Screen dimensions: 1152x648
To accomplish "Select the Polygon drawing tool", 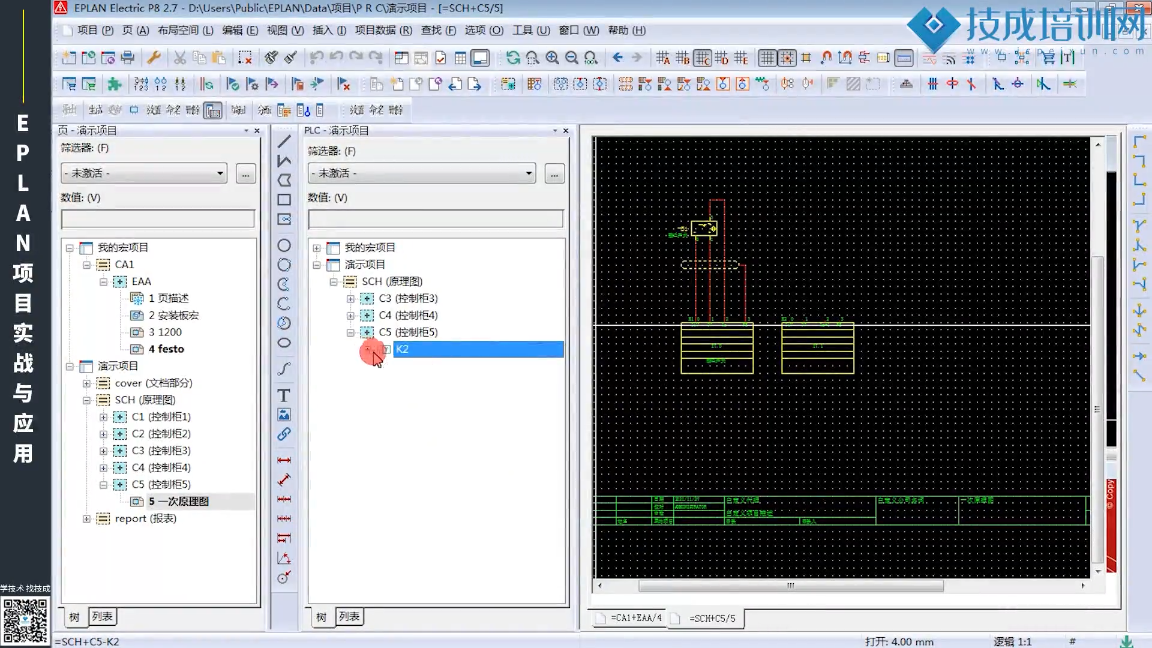I will point(284,180).
